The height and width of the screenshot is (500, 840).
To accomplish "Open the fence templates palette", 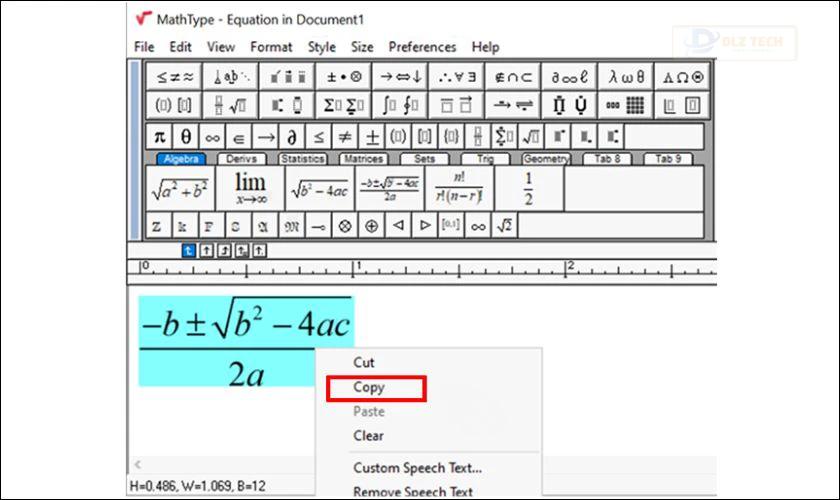I will coord(174,105).
